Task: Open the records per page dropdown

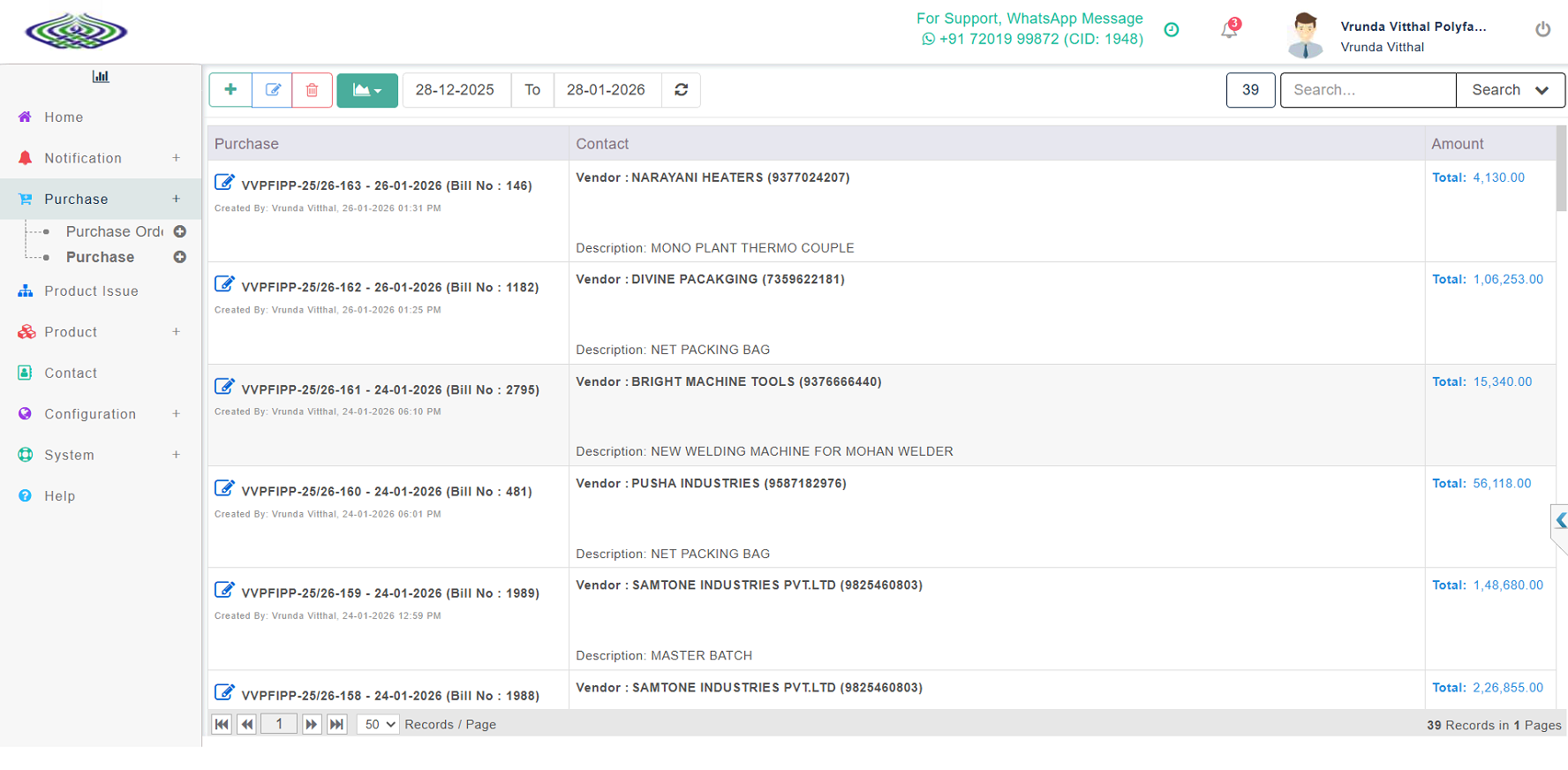Action: (379, 724)
